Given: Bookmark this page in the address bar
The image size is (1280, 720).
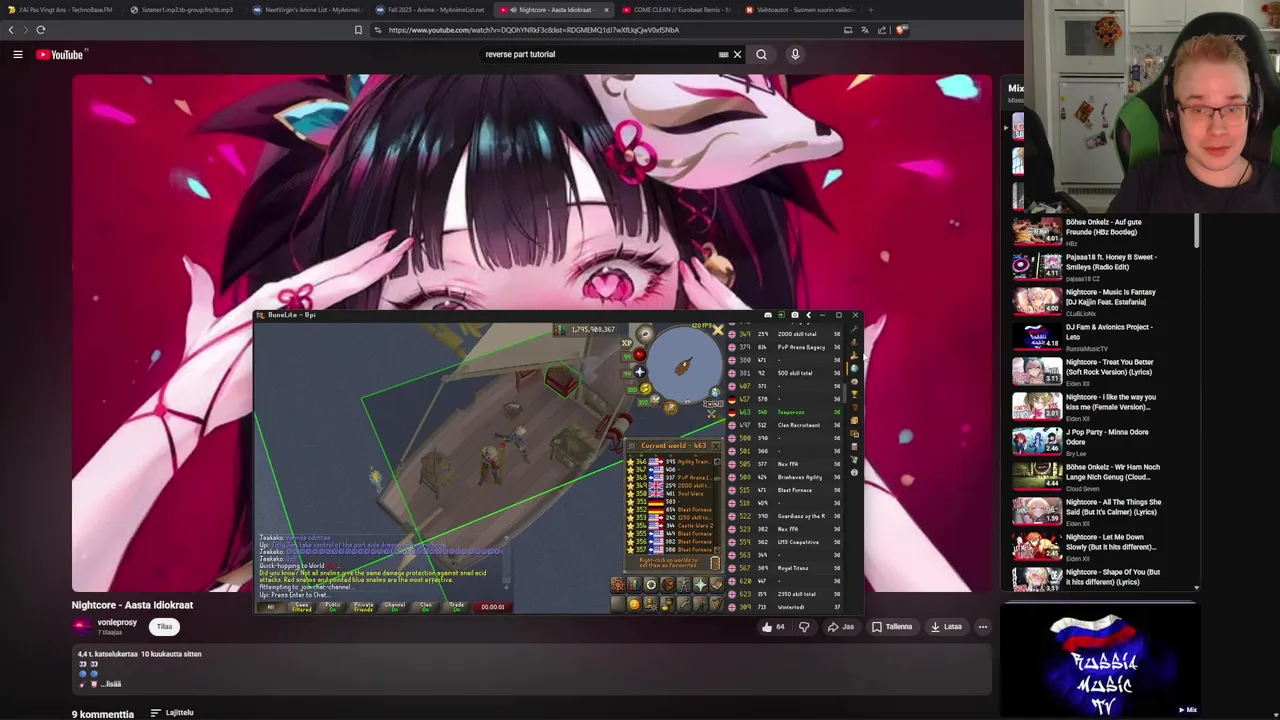Looking at the screenshot, I should pos(358,30).
